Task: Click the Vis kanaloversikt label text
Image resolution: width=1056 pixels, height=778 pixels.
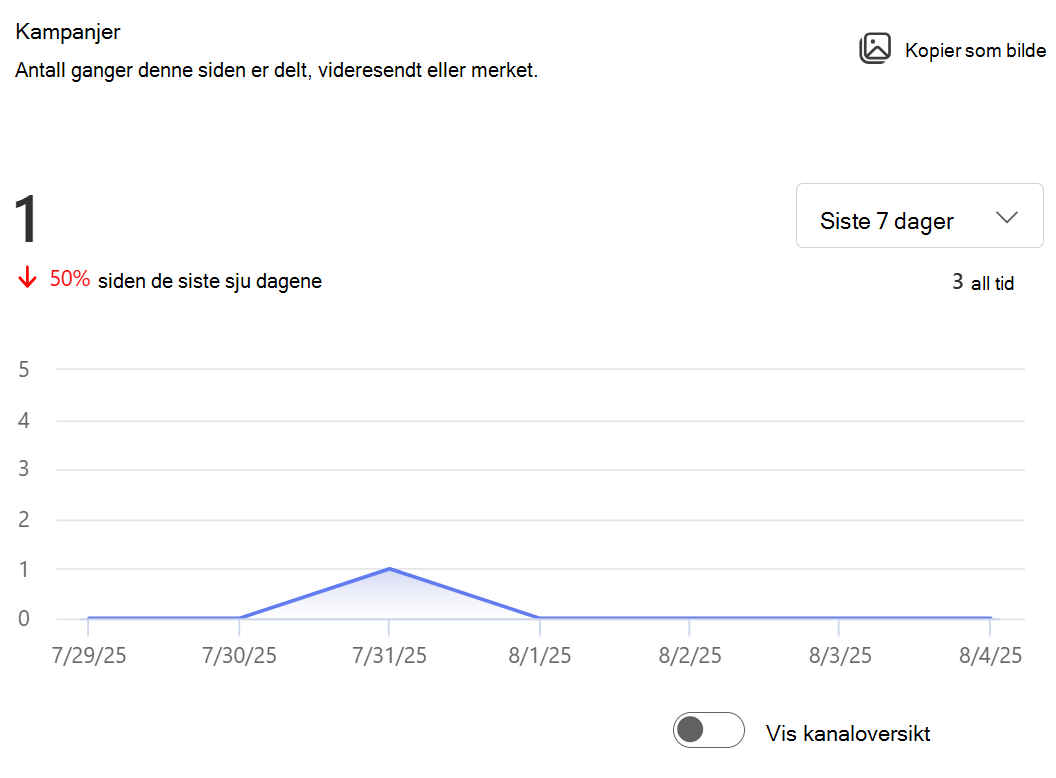Action: coord(848,733)
